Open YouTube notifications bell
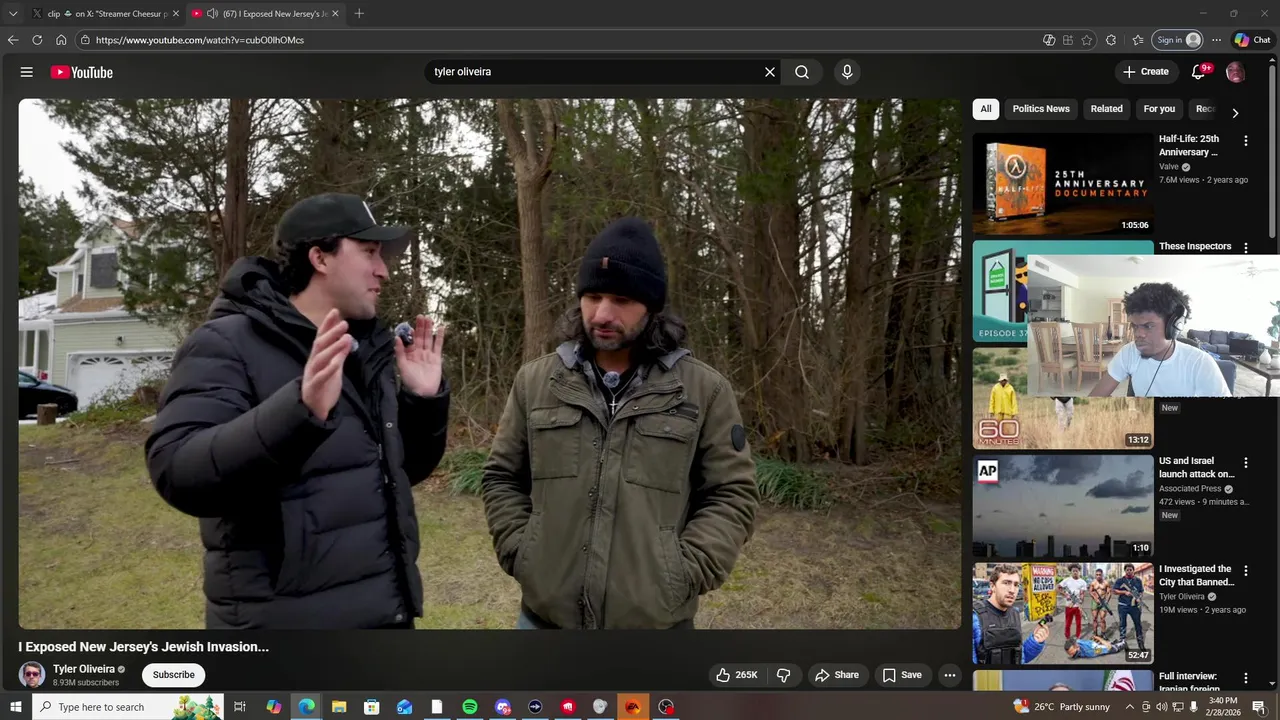 click(x=1199, y=72)
